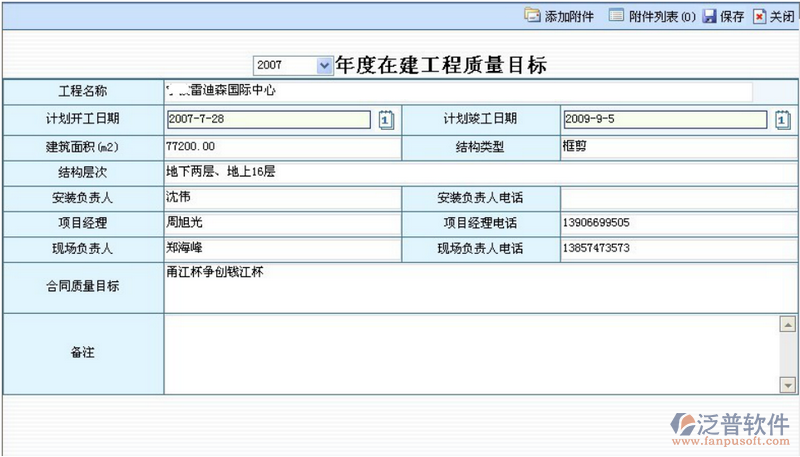Expand the 2007 year dropdown
The image size is (800, 457).
tap(323, 65)
